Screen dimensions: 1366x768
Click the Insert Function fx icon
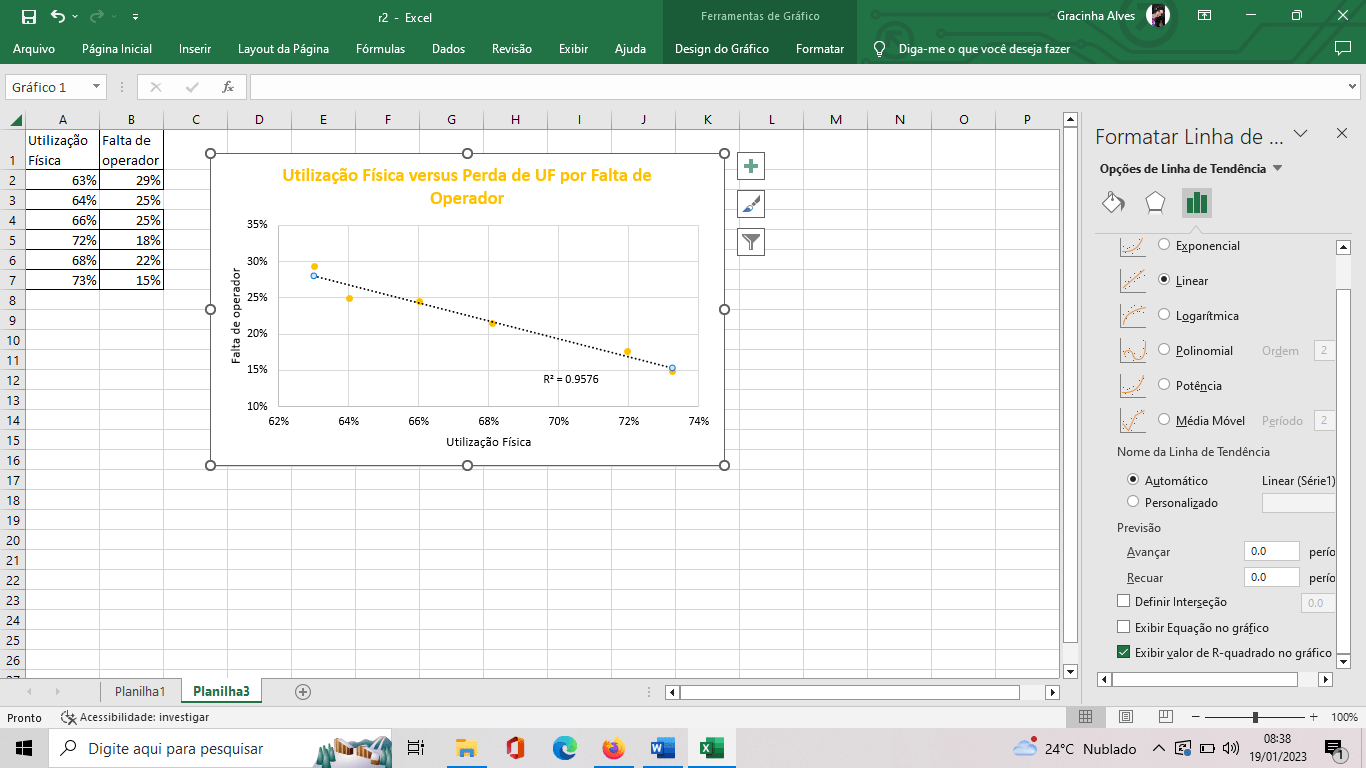[228, 87]
